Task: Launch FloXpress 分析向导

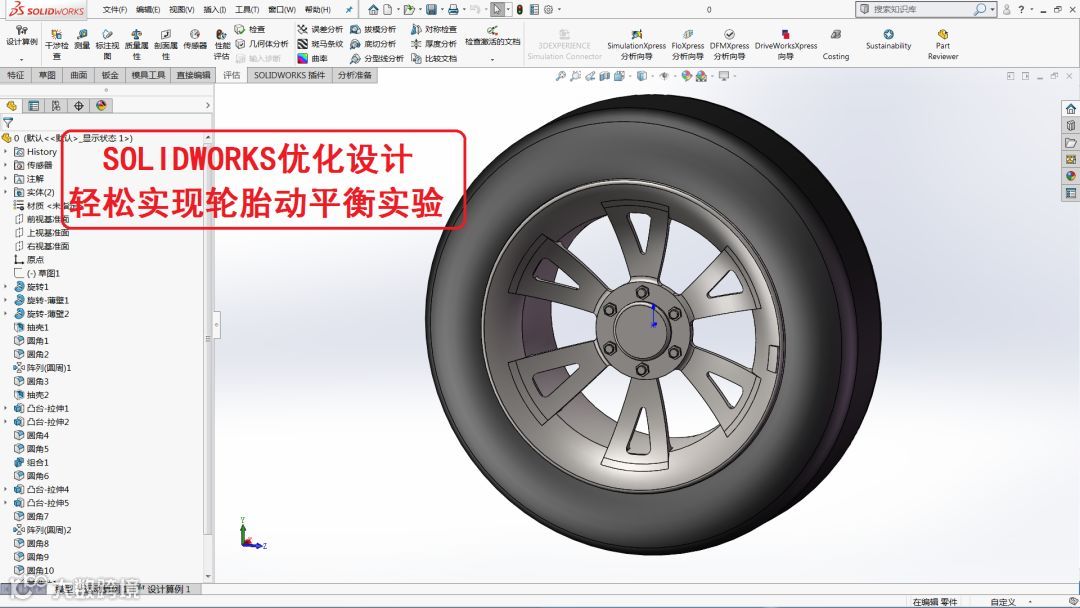Action: tap(687, 45)
